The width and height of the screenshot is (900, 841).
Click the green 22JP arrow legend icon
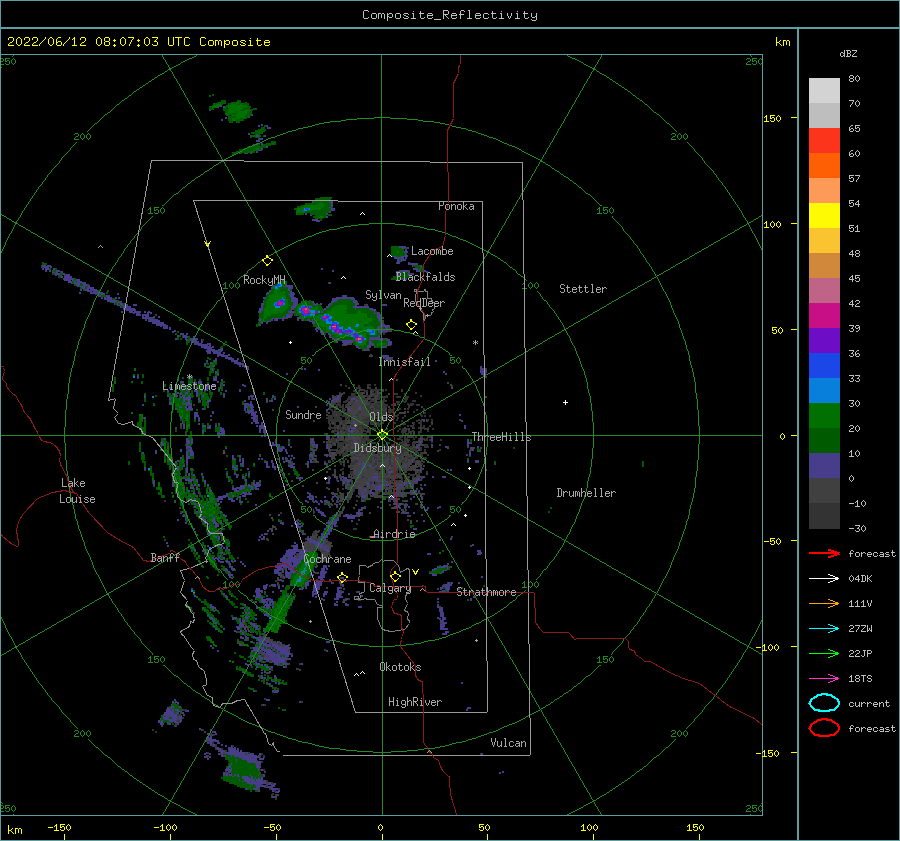pos(824,653)
